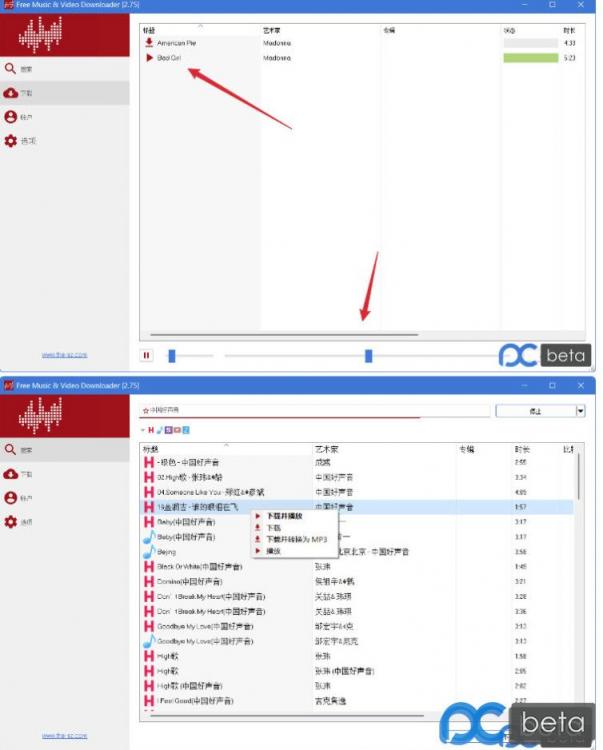603x750 pixels.
Task: Click the music note icon beside Beijing
Action: coord(150,551)
